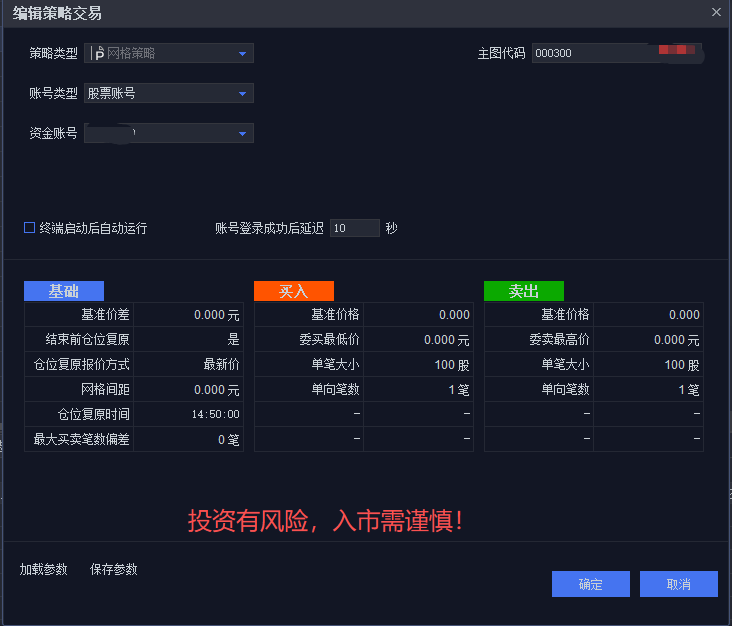Click 加载参数 link

44,569
